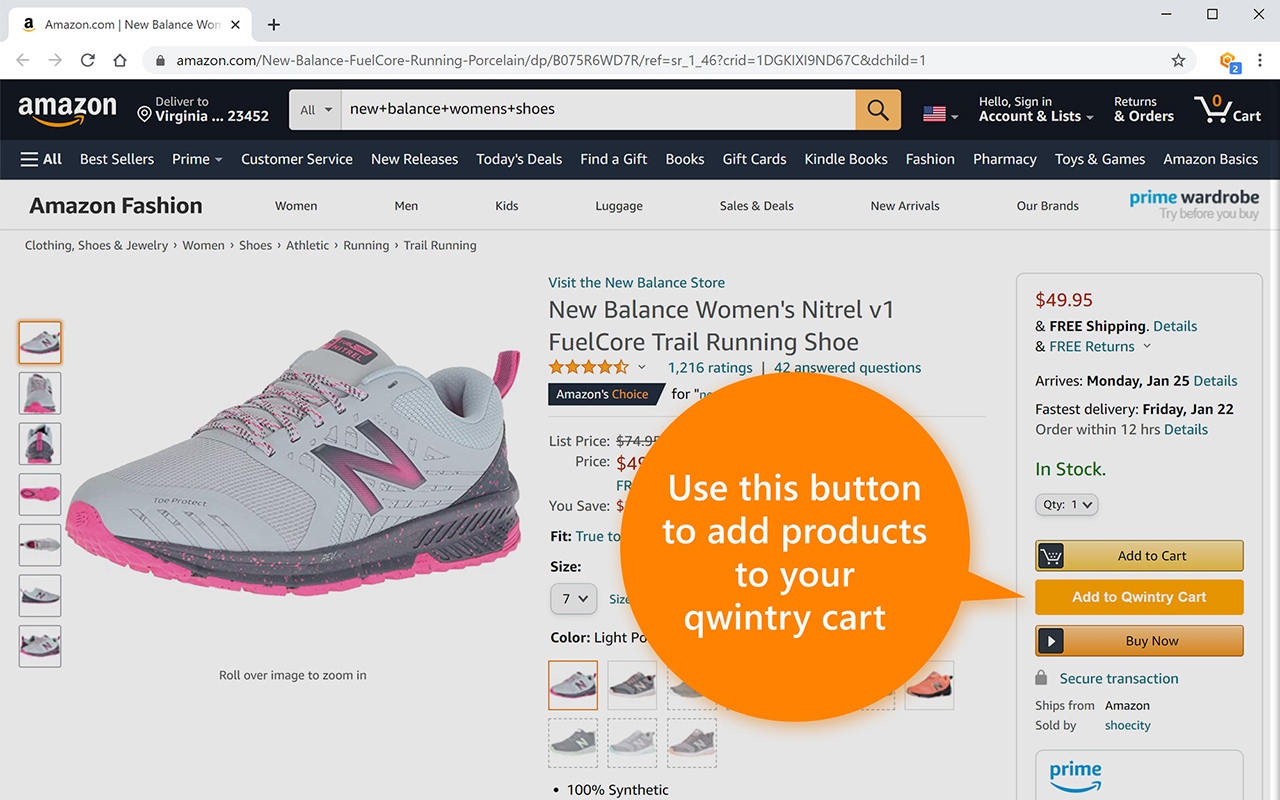The width and height of the screenshot is (1280, 800).
Task: Open a new browser tab
Action: pyautogui.click(x=274, y=24)
